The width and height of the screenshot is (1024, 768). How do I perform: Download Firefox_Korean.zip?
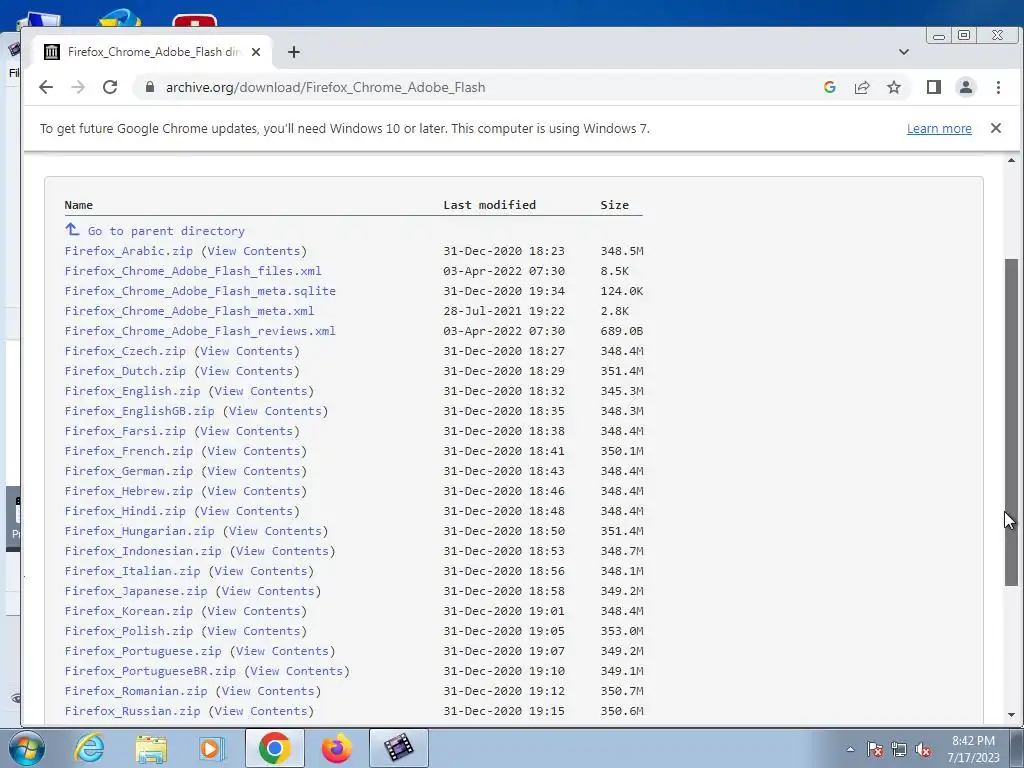tap(129, 611)
